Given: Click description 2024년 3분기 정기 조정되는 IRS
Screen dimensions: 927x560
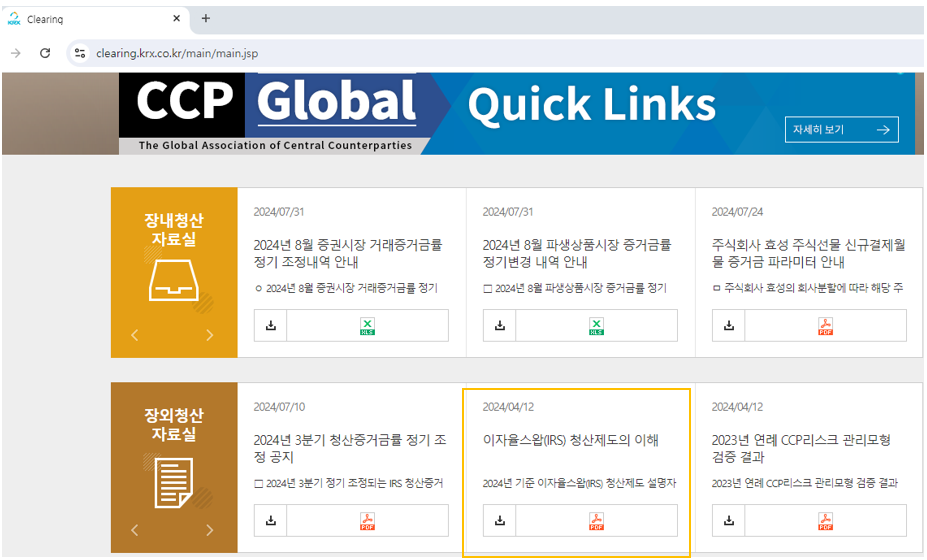Looking at the screenshot, I should pyautogui.click(x=349, y=483).
